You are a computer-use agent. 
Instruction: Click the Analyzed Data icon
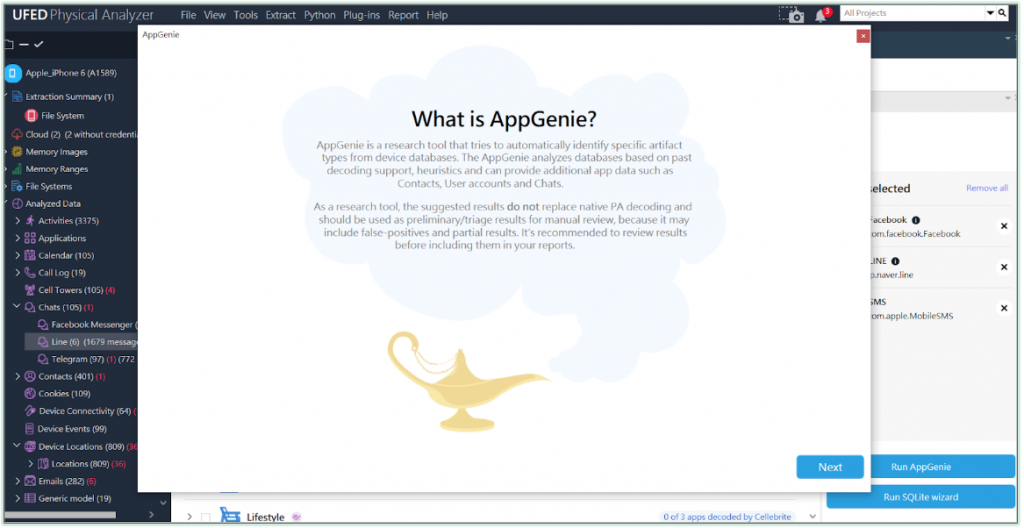[x=18, y=204]
